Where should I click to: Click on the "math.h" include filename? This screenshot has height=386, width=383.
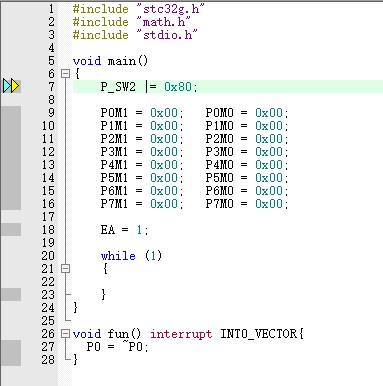click(x=163, y=22)
